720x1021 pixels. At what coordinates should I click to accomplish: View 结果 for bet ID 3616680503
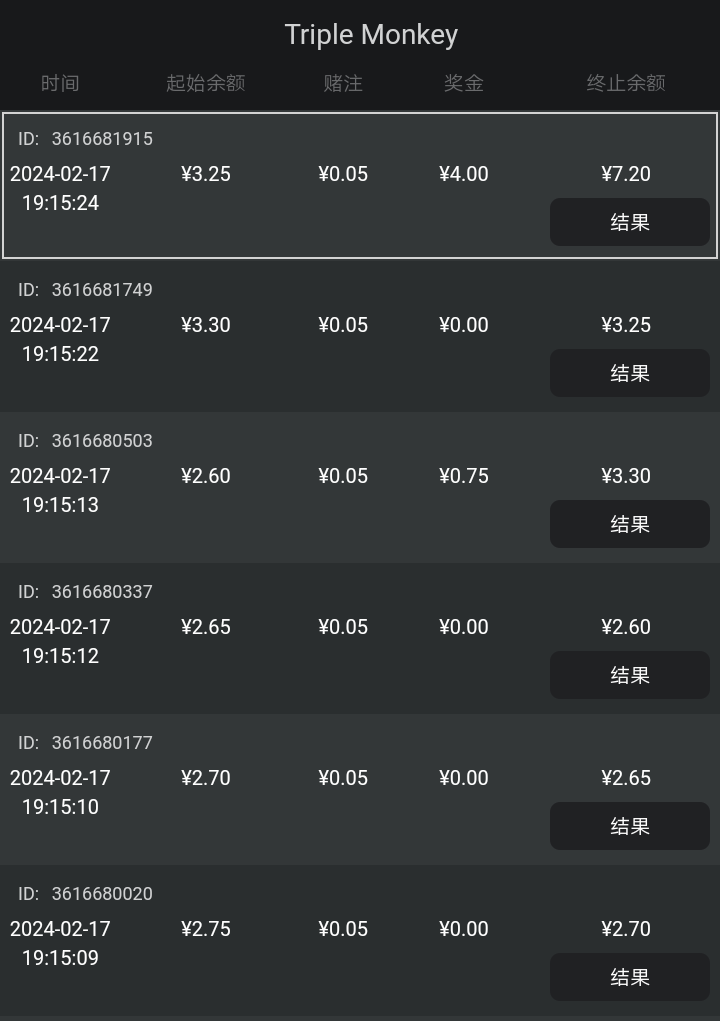(x=630, y=524)
